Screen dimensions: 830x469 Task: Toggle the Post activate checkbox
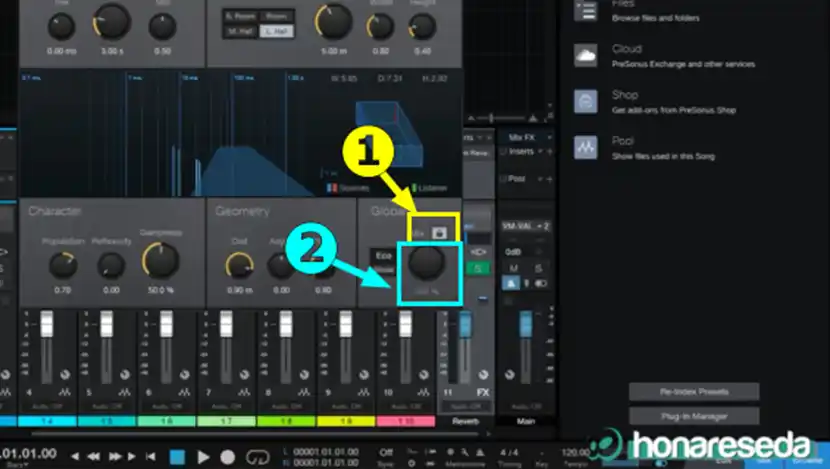click(x=503, y=179)
